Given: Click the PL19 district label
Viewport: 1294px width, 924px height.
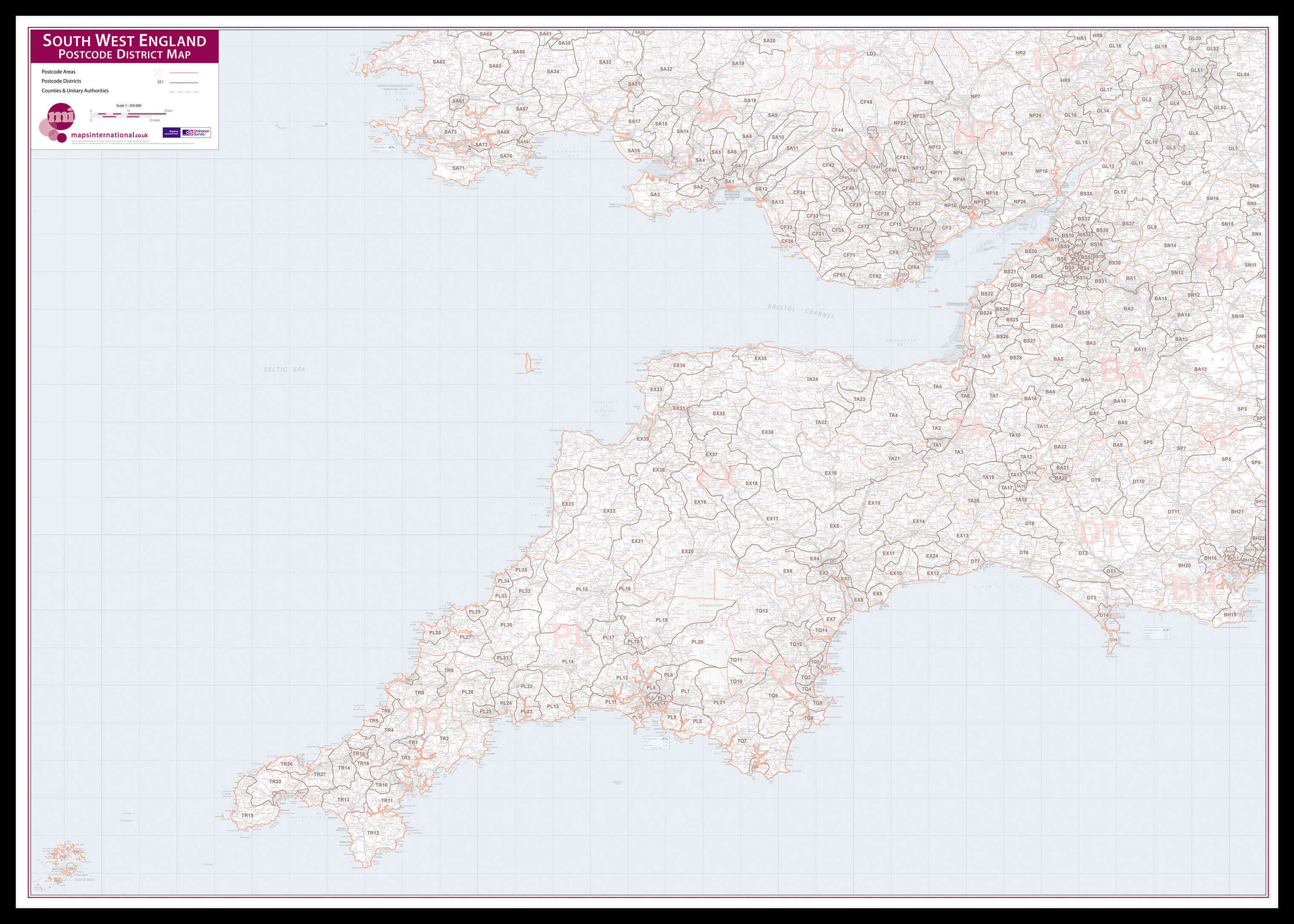Looking at the screenshot, I should tap(661, 619).
